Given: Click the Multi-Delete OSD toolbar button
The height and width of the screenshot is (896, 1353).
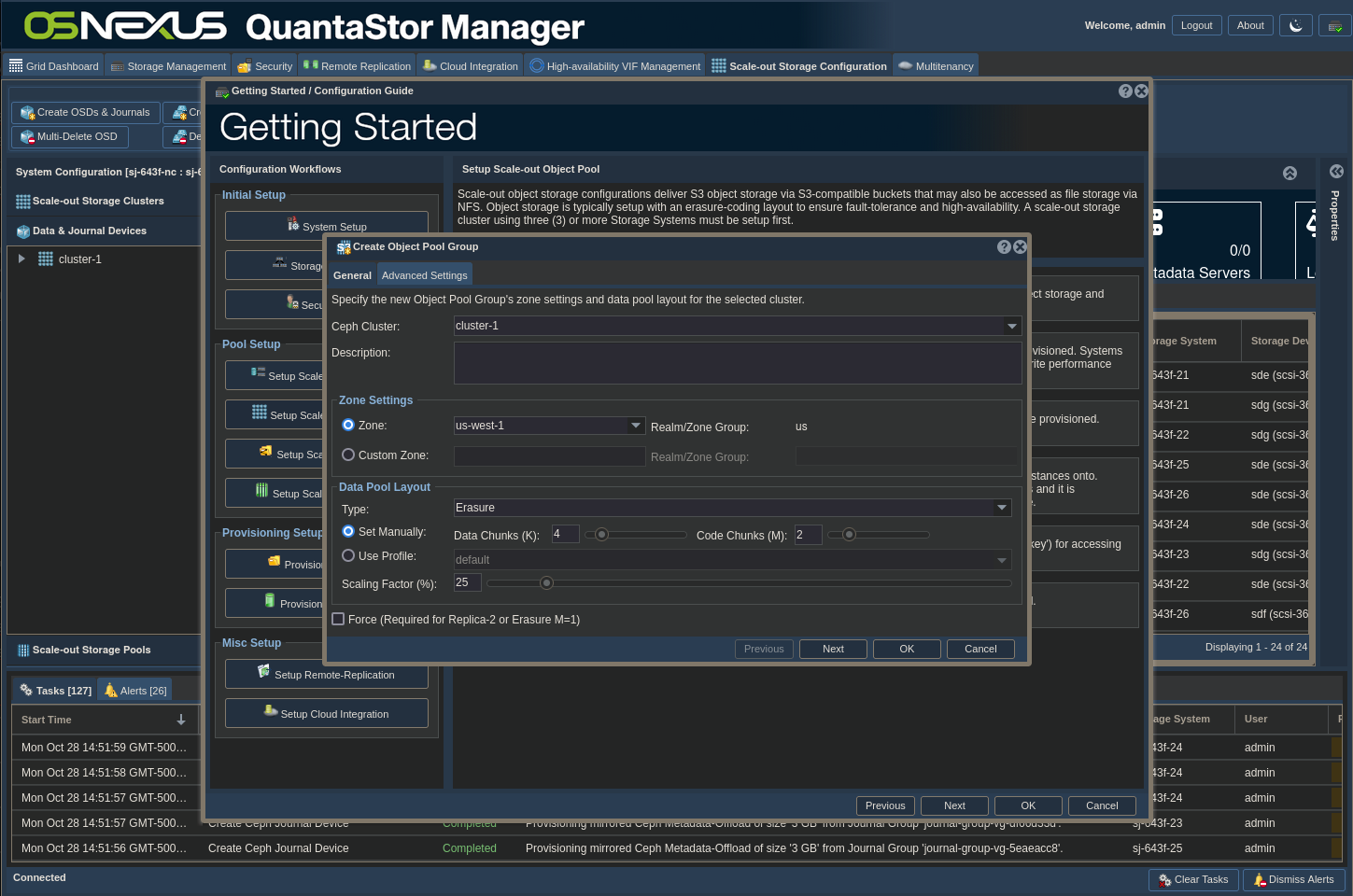Looking at the screenshot, I should tap(70, 137).
